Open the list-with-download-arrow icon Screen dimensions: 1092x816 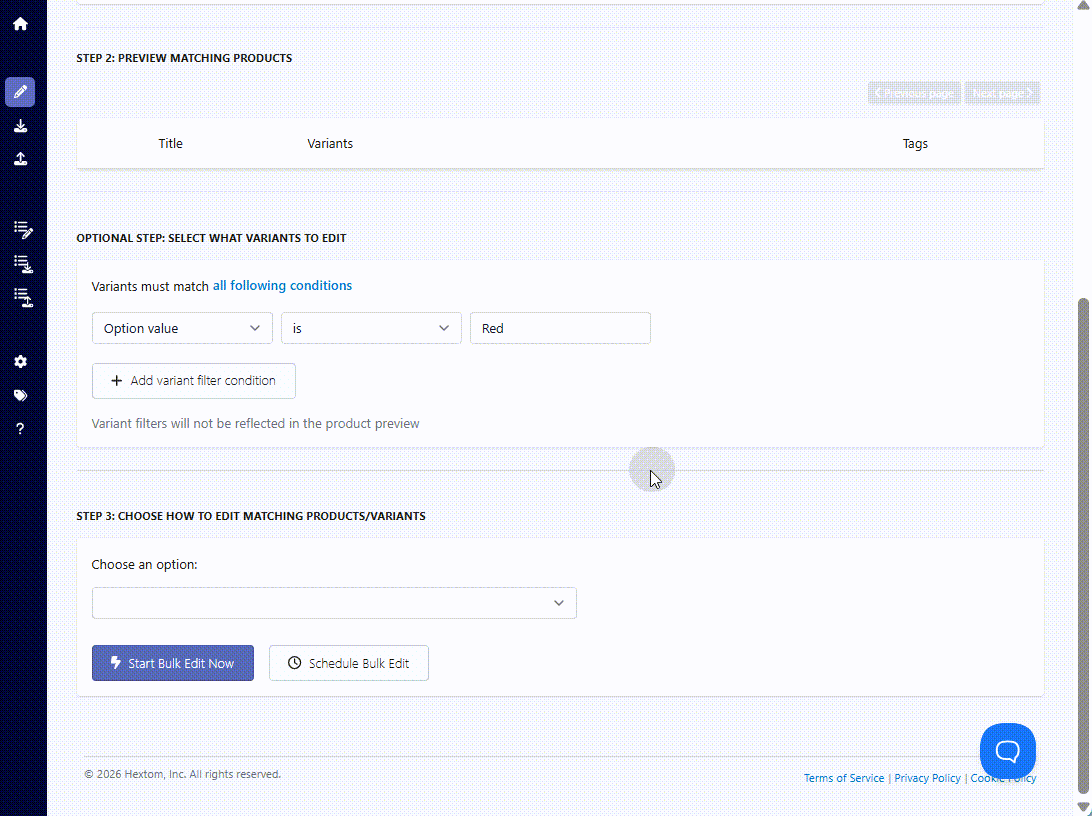tap(23, 264)
